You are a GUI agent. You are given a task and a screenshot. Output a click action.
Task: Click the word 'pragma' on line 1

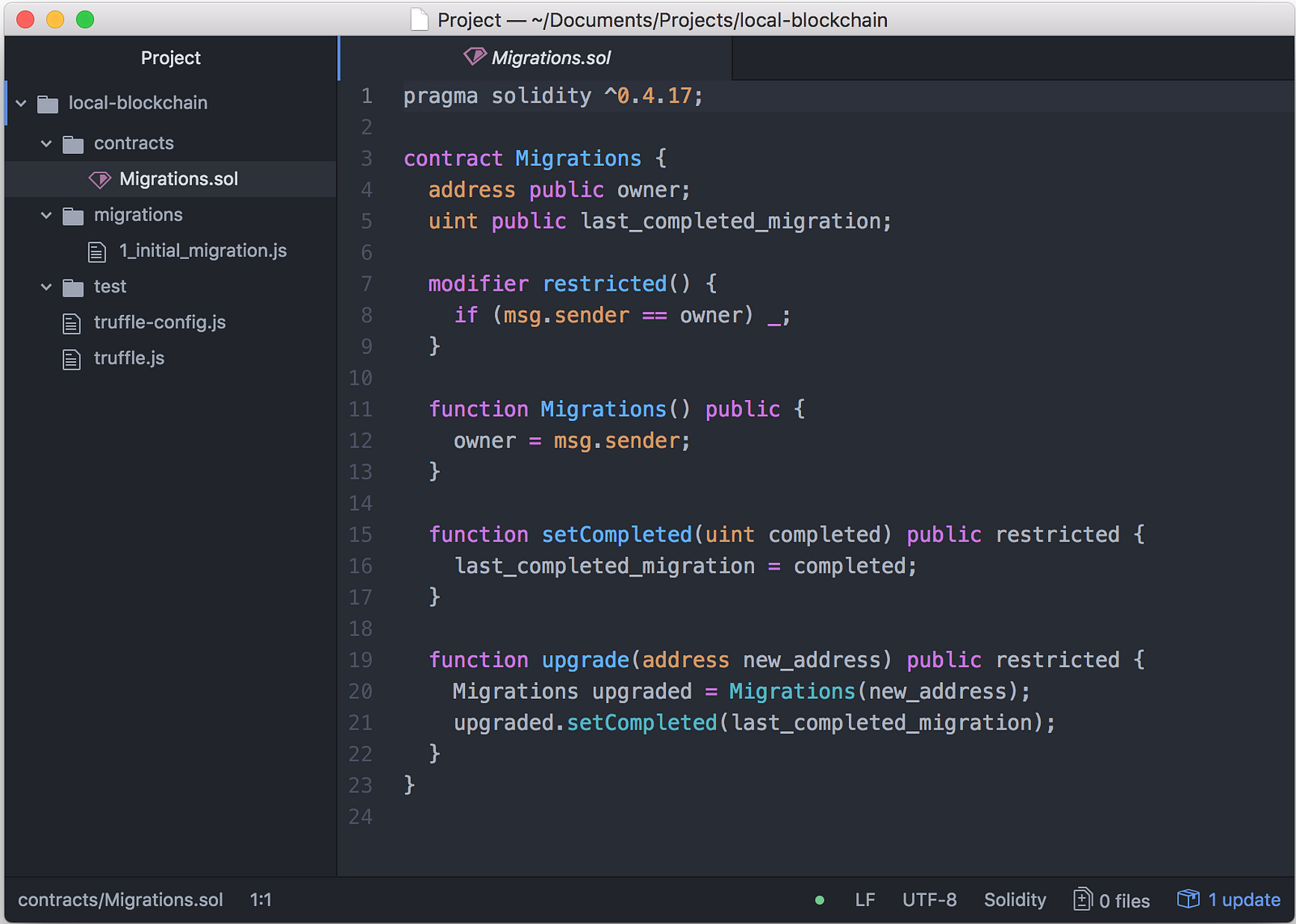tap(441, 96)
